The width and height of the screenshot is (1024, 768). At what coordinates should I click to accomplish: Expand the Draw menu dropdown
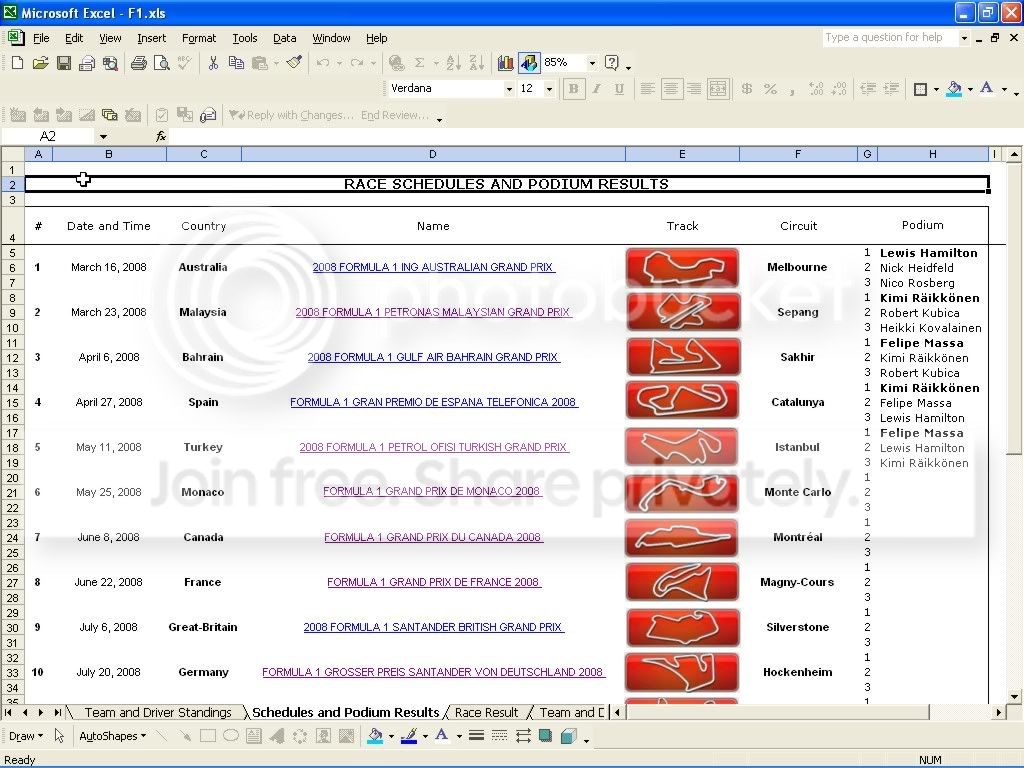pyautogui.click(x=25, y=736)
